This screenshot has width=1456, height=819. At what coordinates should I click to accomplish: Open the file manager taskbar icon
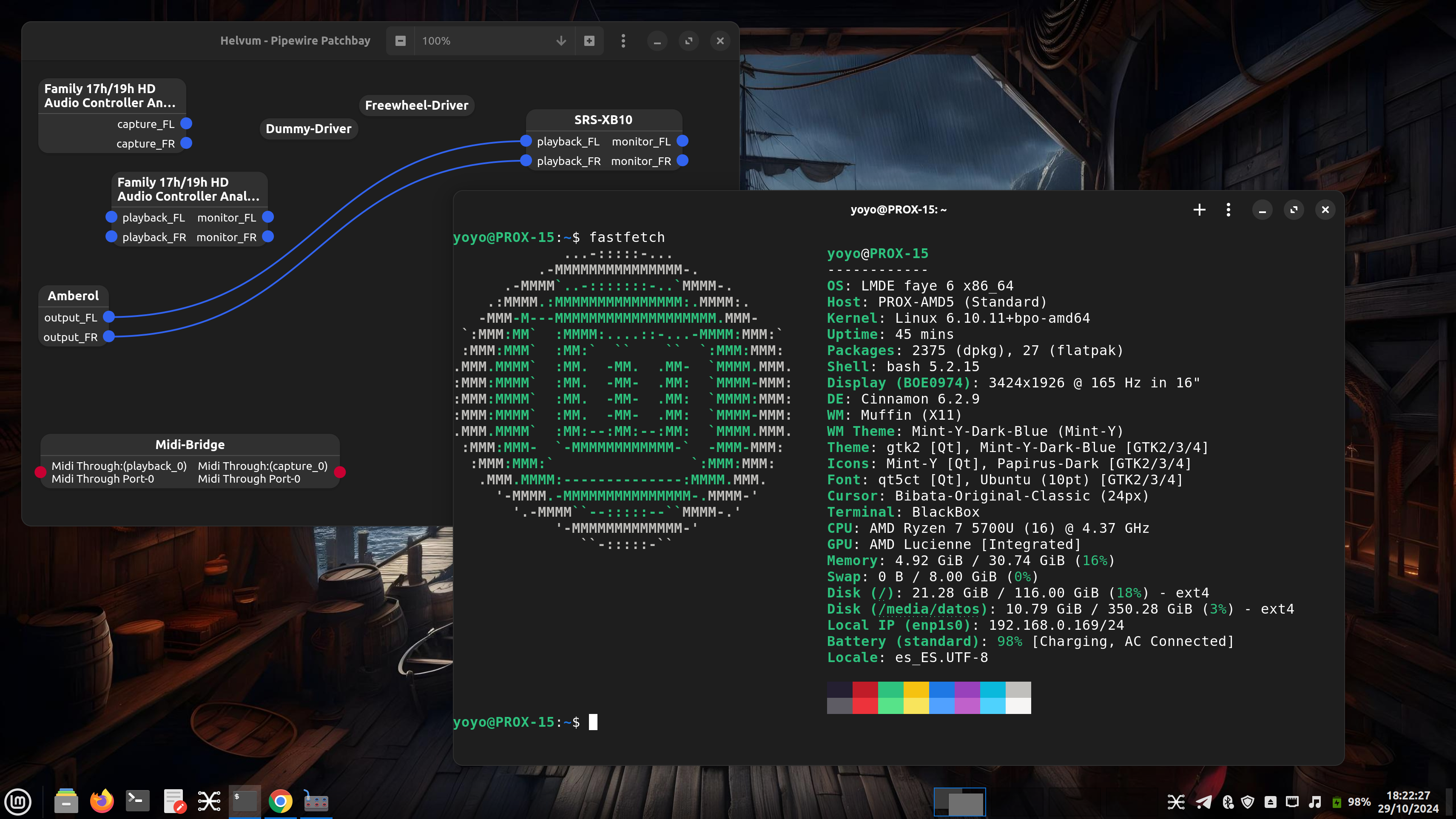[x=66, y=801]
